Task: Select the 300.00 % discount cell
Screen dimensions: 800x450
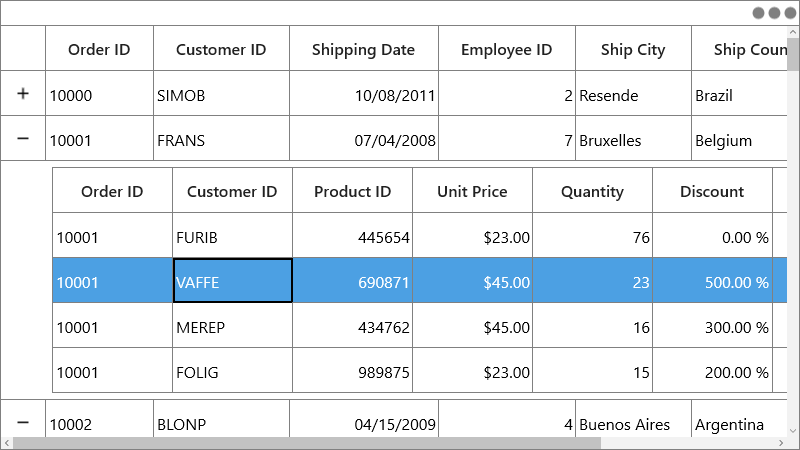Action: 712,325
